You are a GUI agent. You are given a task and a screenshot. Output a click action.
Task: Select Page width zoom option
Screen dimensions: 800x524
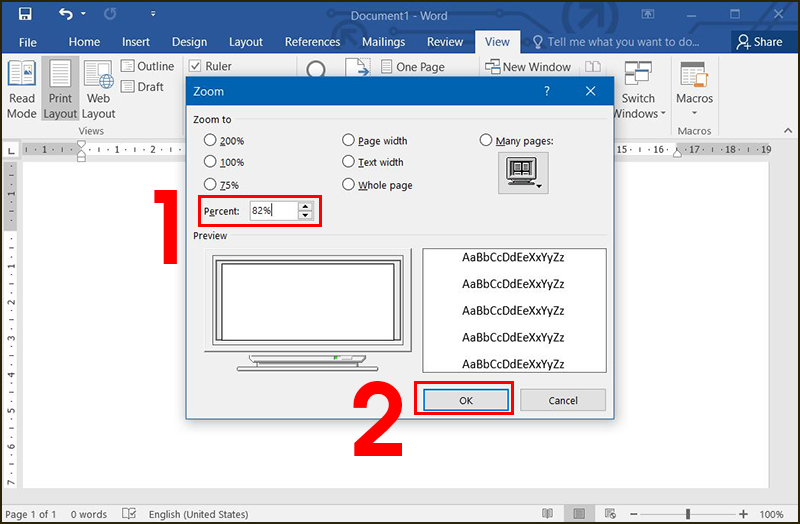coord(348,140)
